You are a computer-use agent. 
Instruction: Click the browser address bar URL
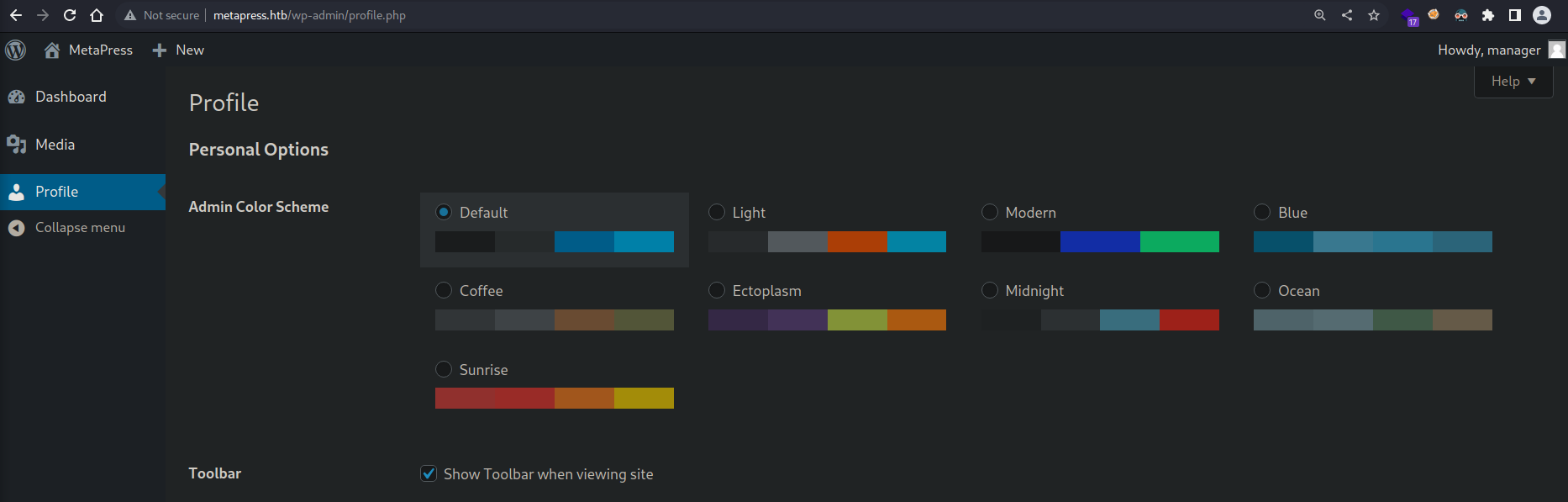(x=309, y=15)
